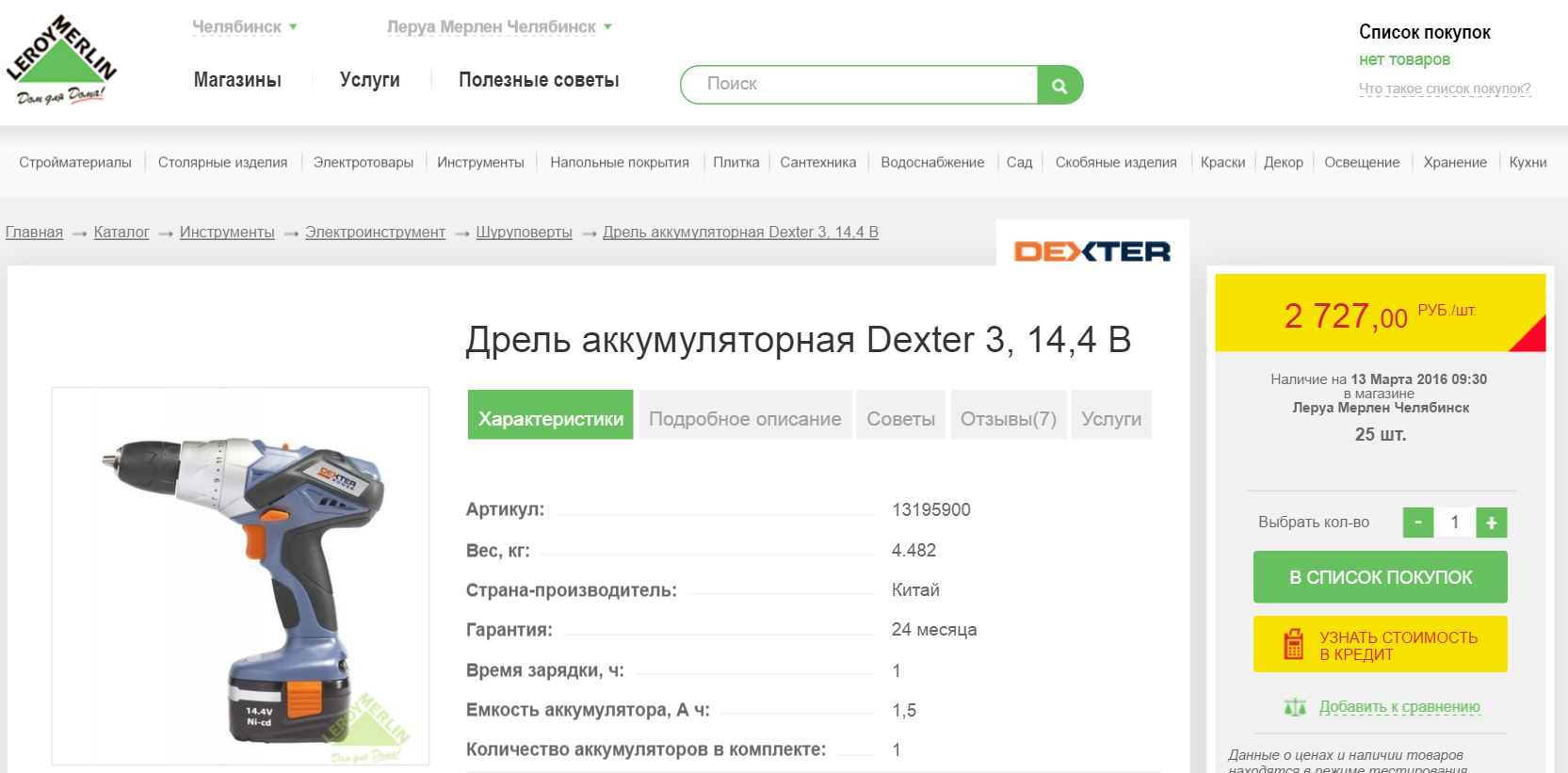The height and width of the screenshot is (773, 1568).
Task: Click the Что такое список покупок link
Action: 1444,89
